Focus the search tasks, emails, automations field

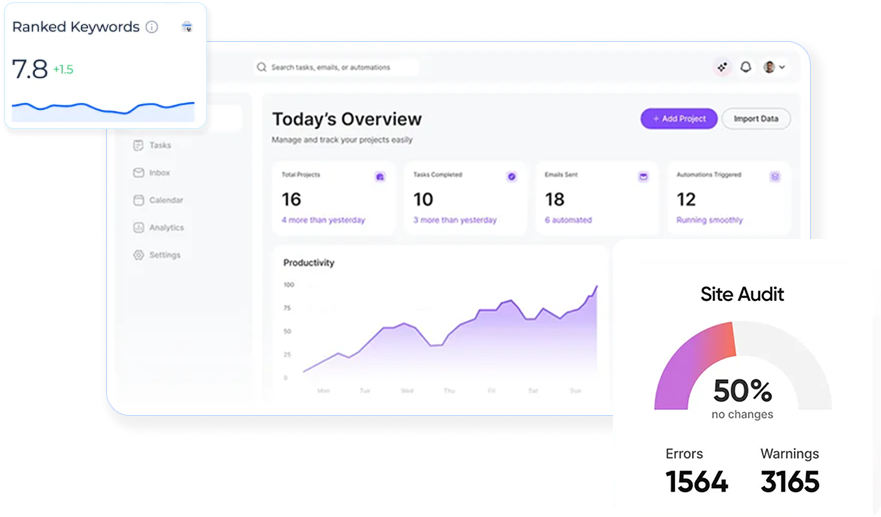pyautogui.click(x=340, y=68)
